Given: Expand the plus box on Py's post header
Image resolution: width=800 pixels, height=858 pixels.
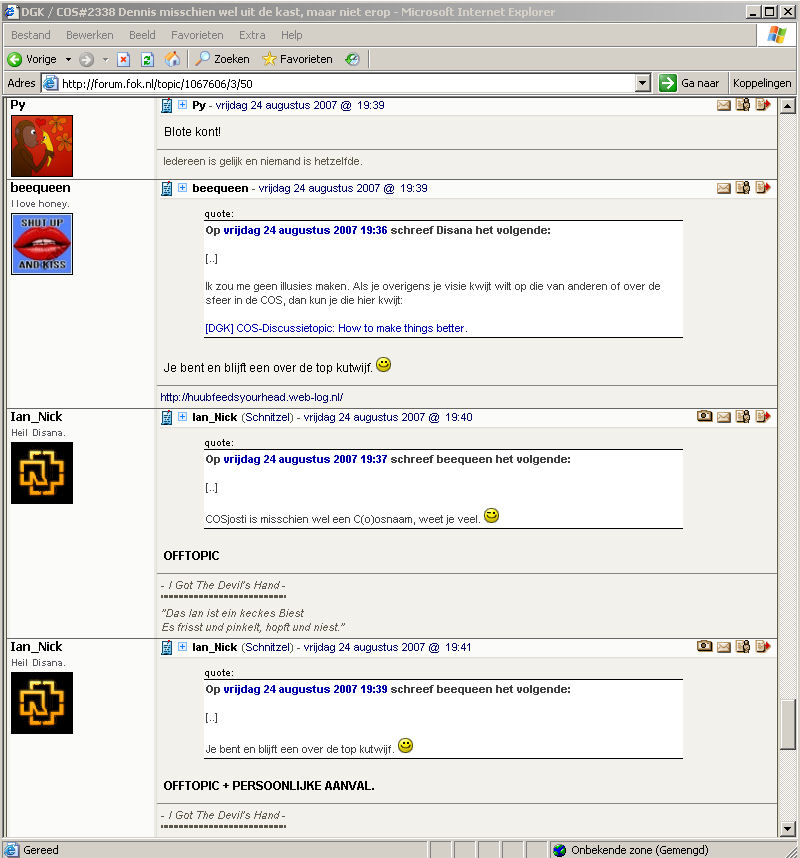Looking at the screenshot, I should 183,105.
